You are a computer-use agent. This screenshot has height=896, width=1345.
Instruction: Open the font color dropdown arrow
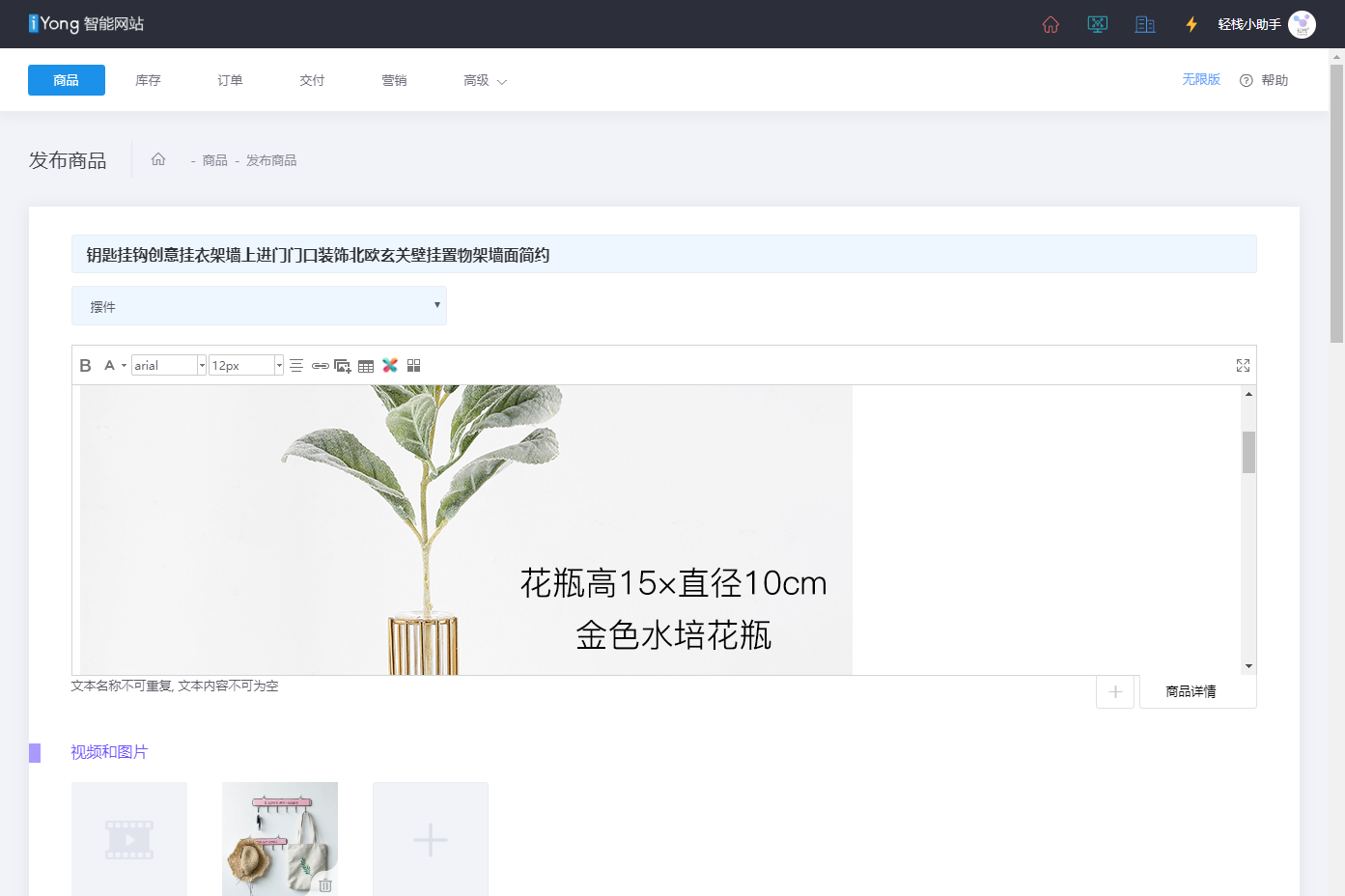[x=124, y=366]
